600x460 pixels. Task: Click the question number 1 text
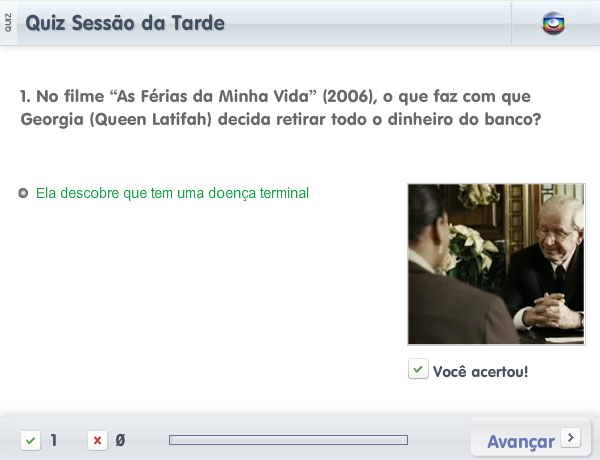(25, 96)
